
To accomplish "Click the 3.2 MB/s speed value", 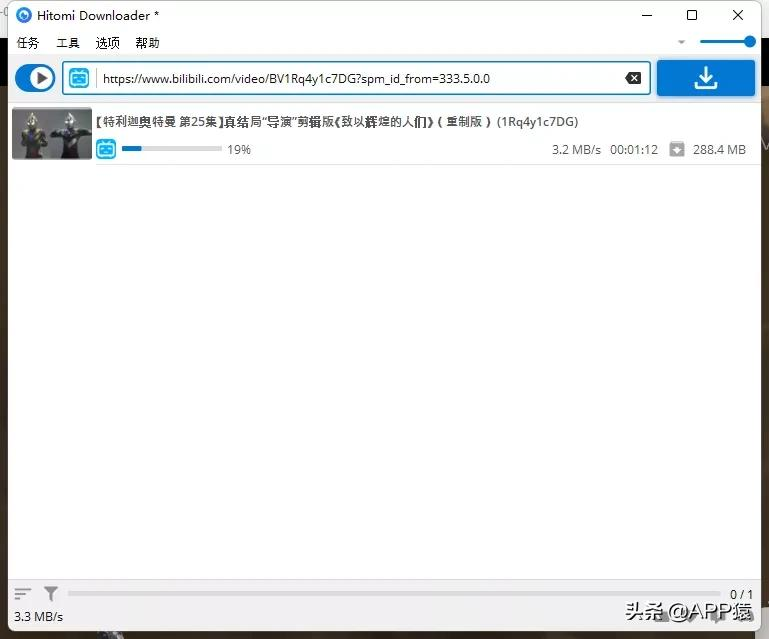I will click(576, 150).
